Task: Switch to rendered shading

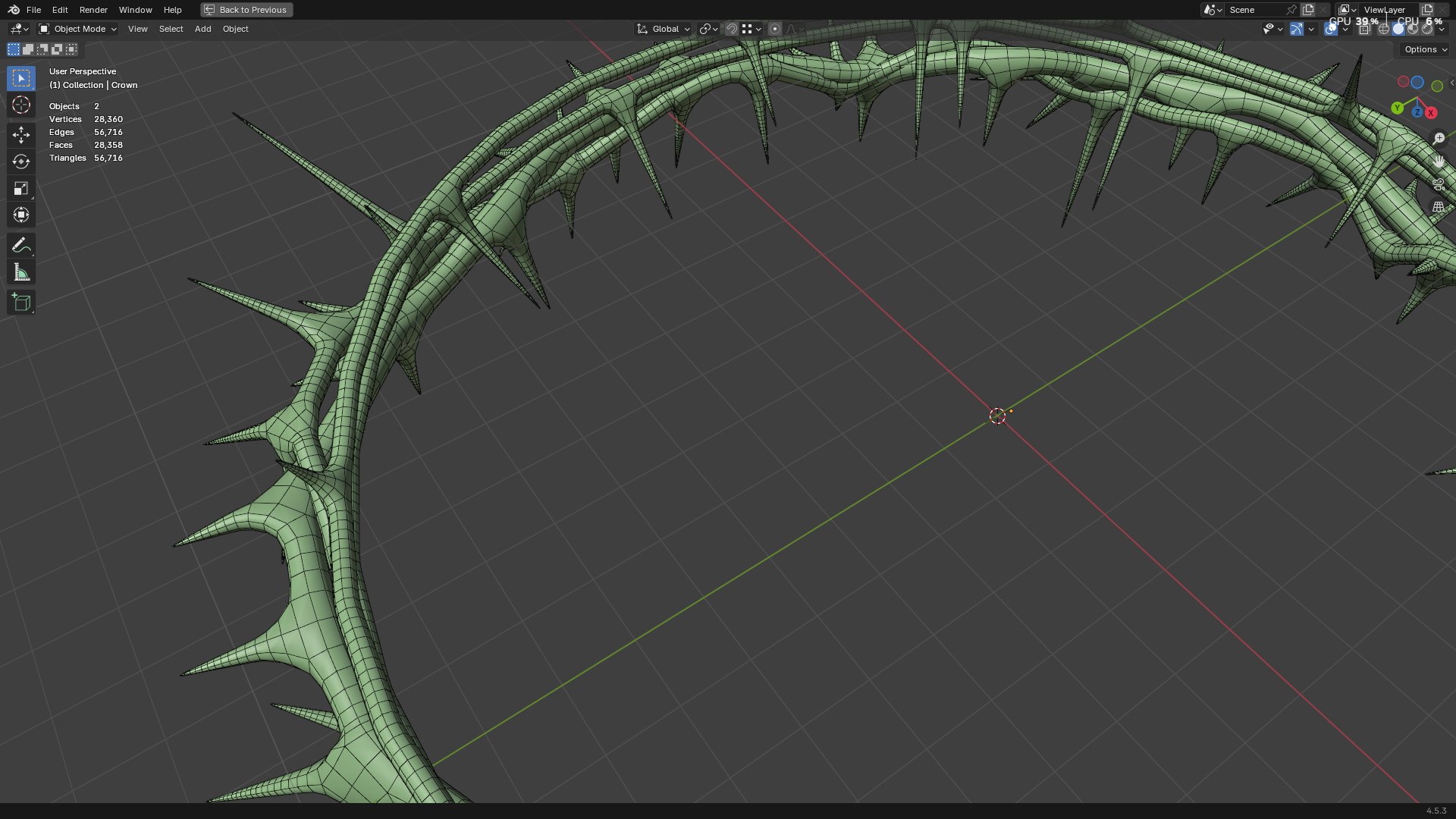Action: coord(1427,29)
